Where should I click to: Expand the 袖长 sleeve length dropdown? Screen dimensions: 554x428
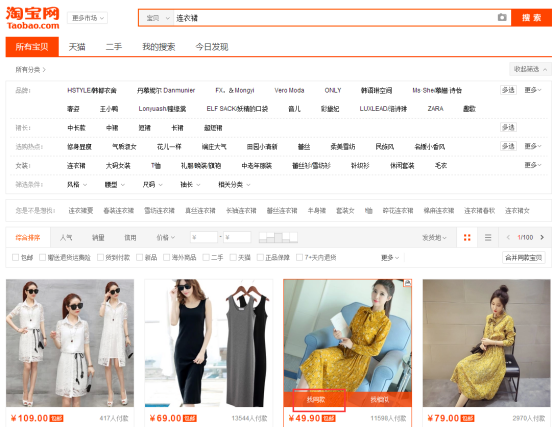pos(190,184)
